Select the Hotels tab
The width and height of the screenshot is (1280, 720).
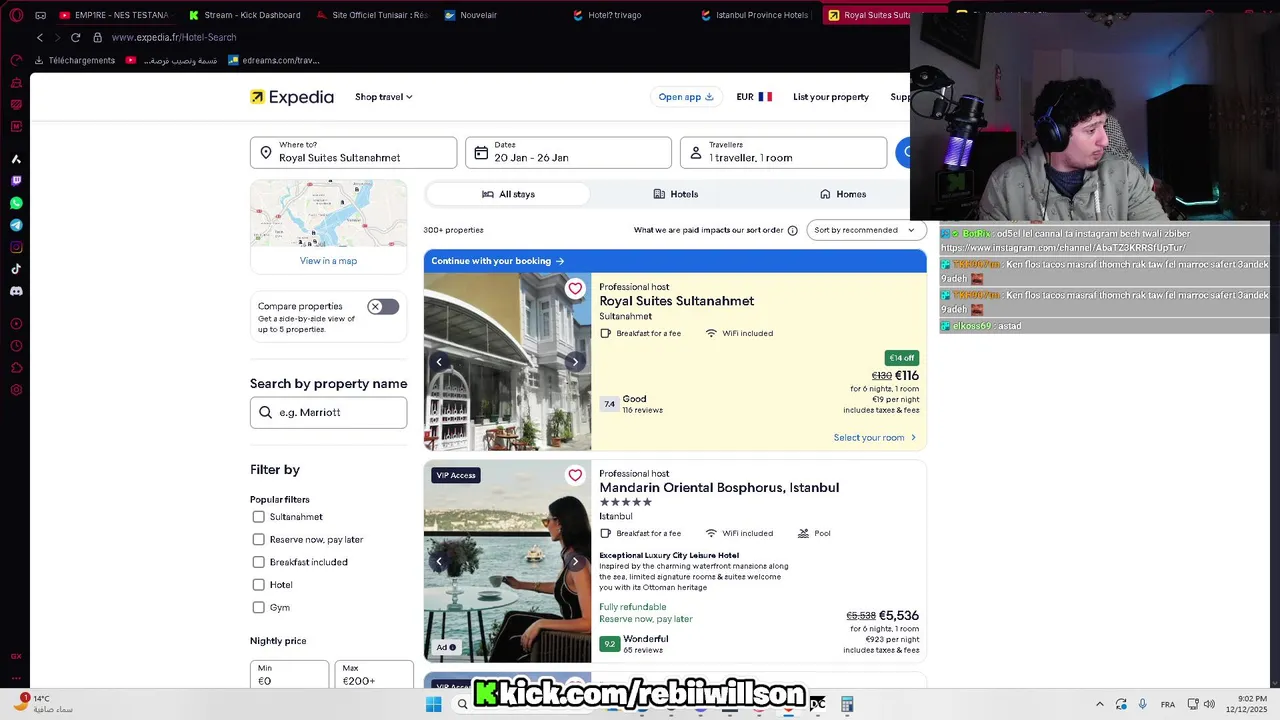click(x=676, y=194)
